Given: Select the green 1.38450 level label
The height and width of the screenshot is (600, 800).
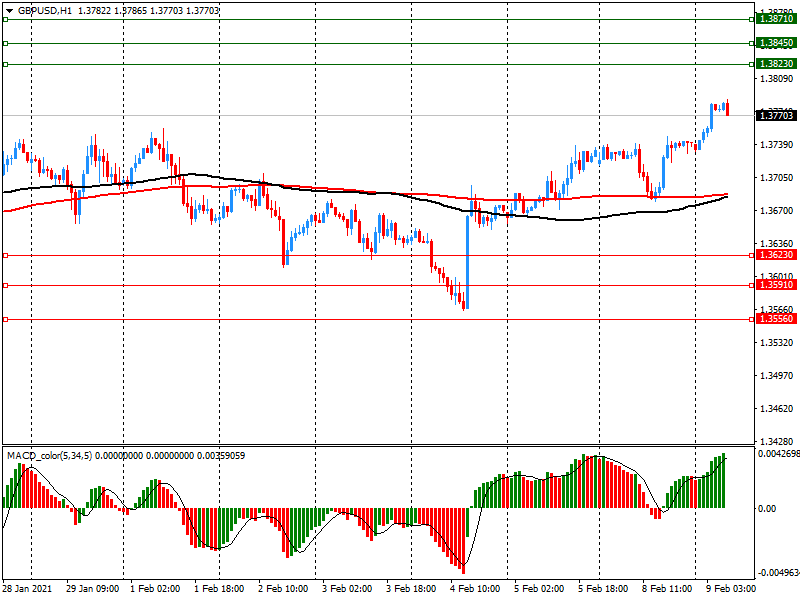Looking at the screenshot, I should [776, 43].
